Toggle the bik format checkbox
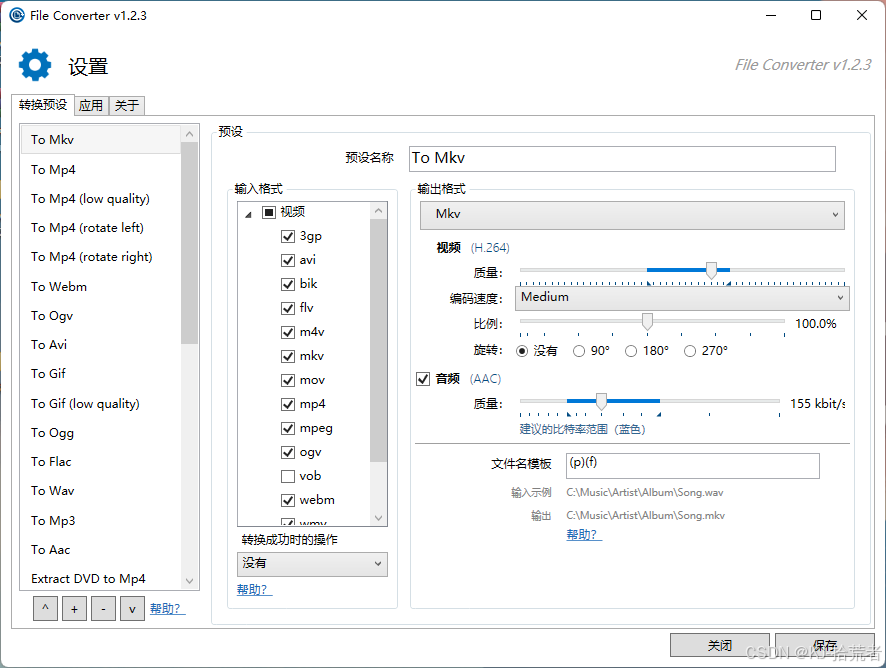Image resolution: width=886 pixels, height=668 pixels. click(x=288, y=284)
